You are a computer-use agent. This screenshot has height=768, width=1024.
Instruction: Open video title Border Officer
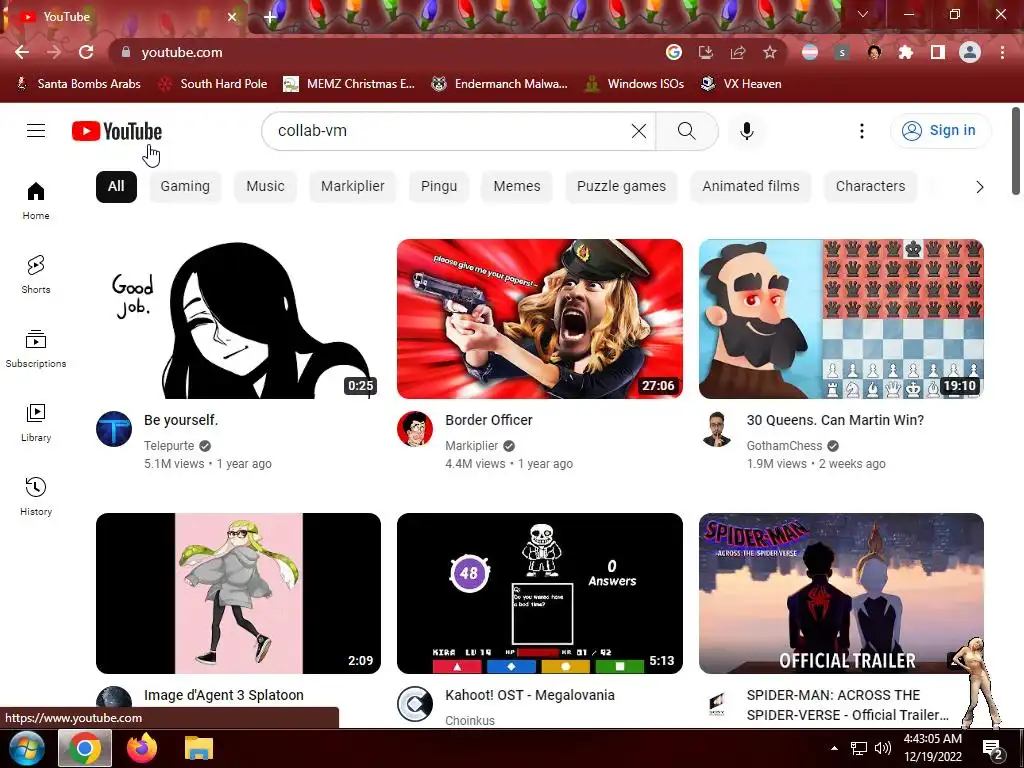pyautogui.click(x=488, y=420)
